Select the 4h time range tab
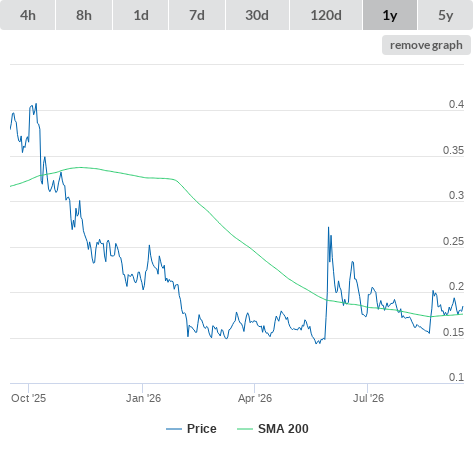474x455 pixels. click(28, 15)
